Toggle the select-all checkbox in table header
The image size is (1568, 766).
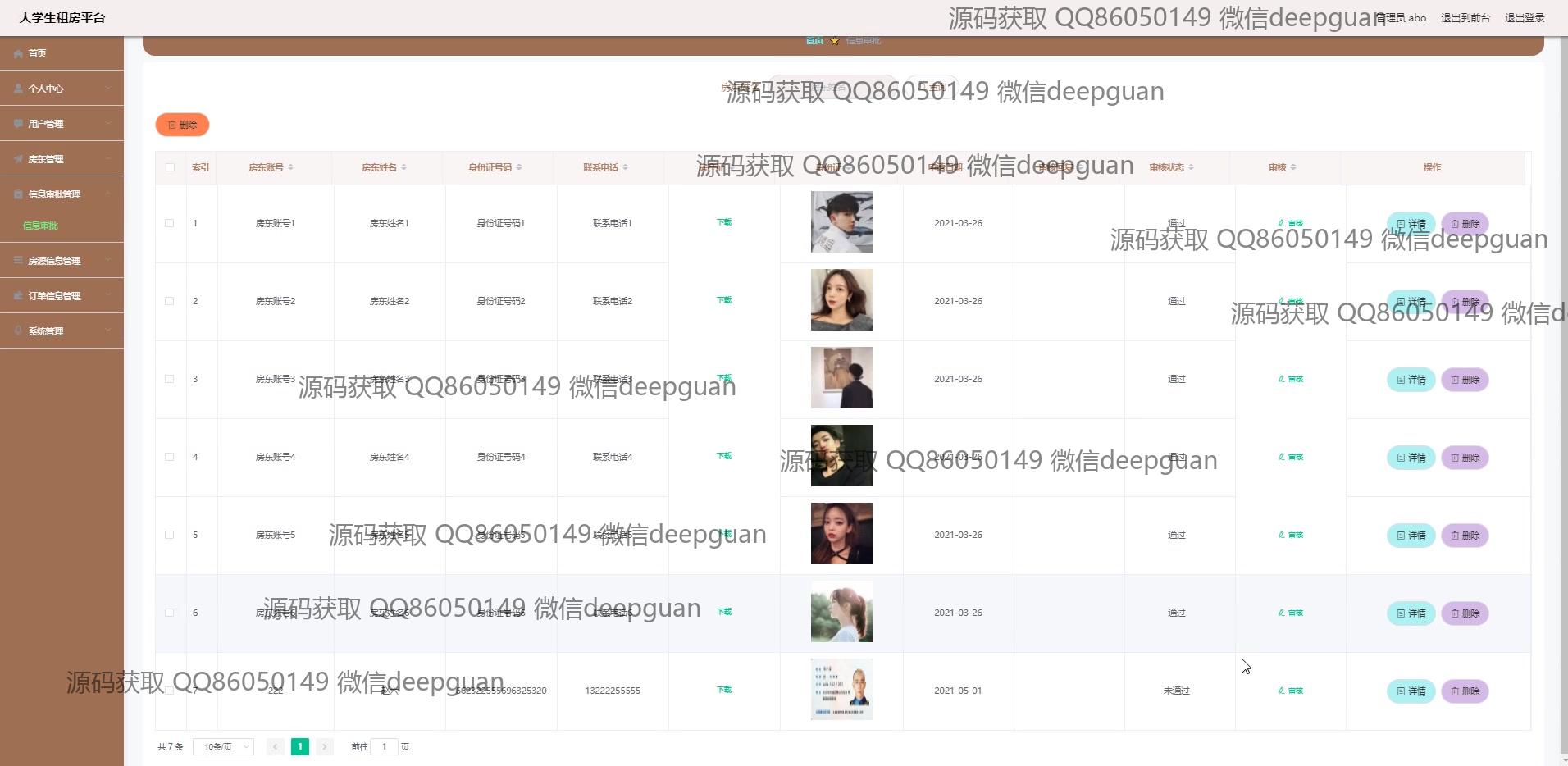coord(170,167)
